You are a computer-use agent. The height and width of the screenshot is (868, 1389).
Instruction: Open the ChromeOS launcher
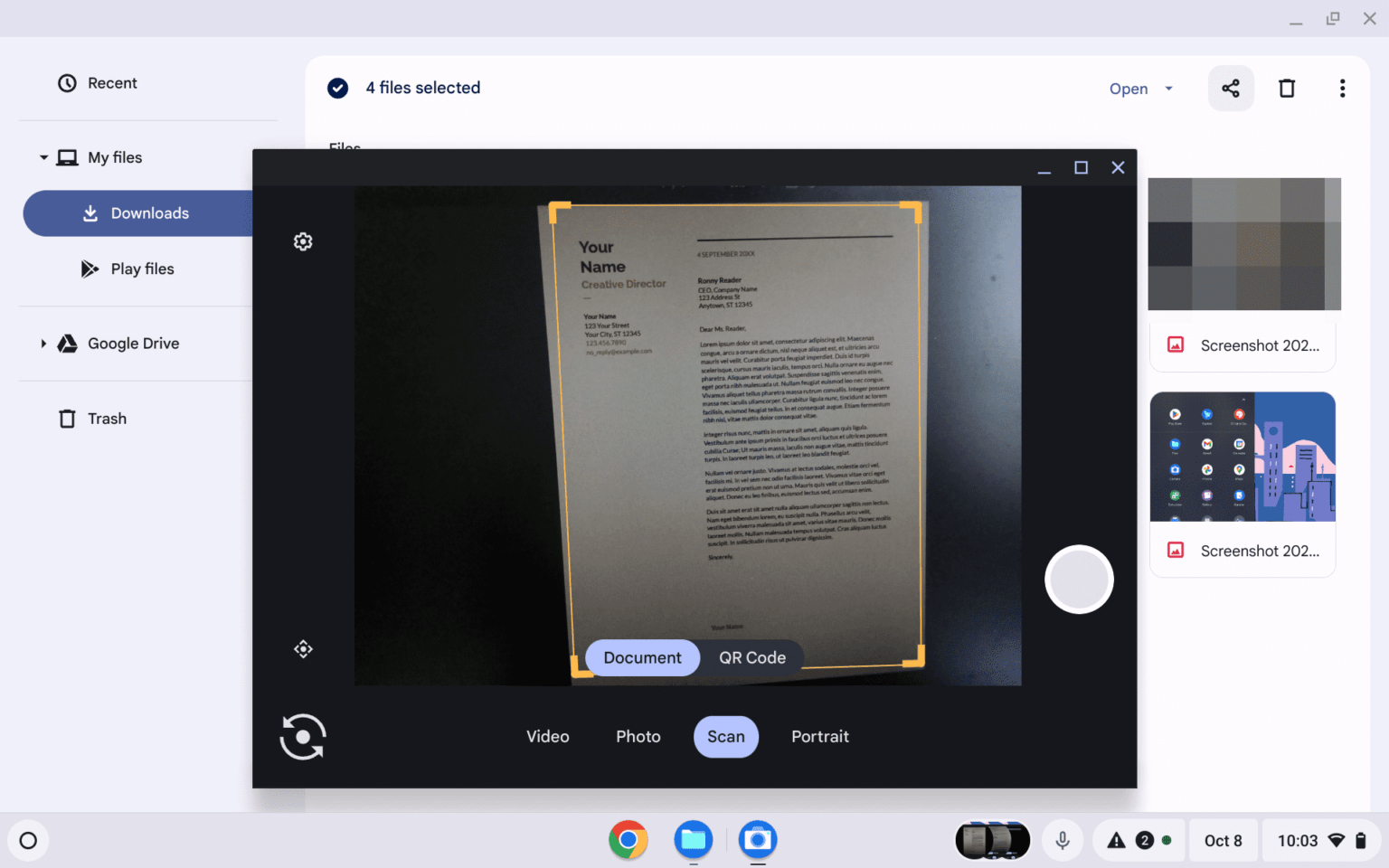[28, 840]
